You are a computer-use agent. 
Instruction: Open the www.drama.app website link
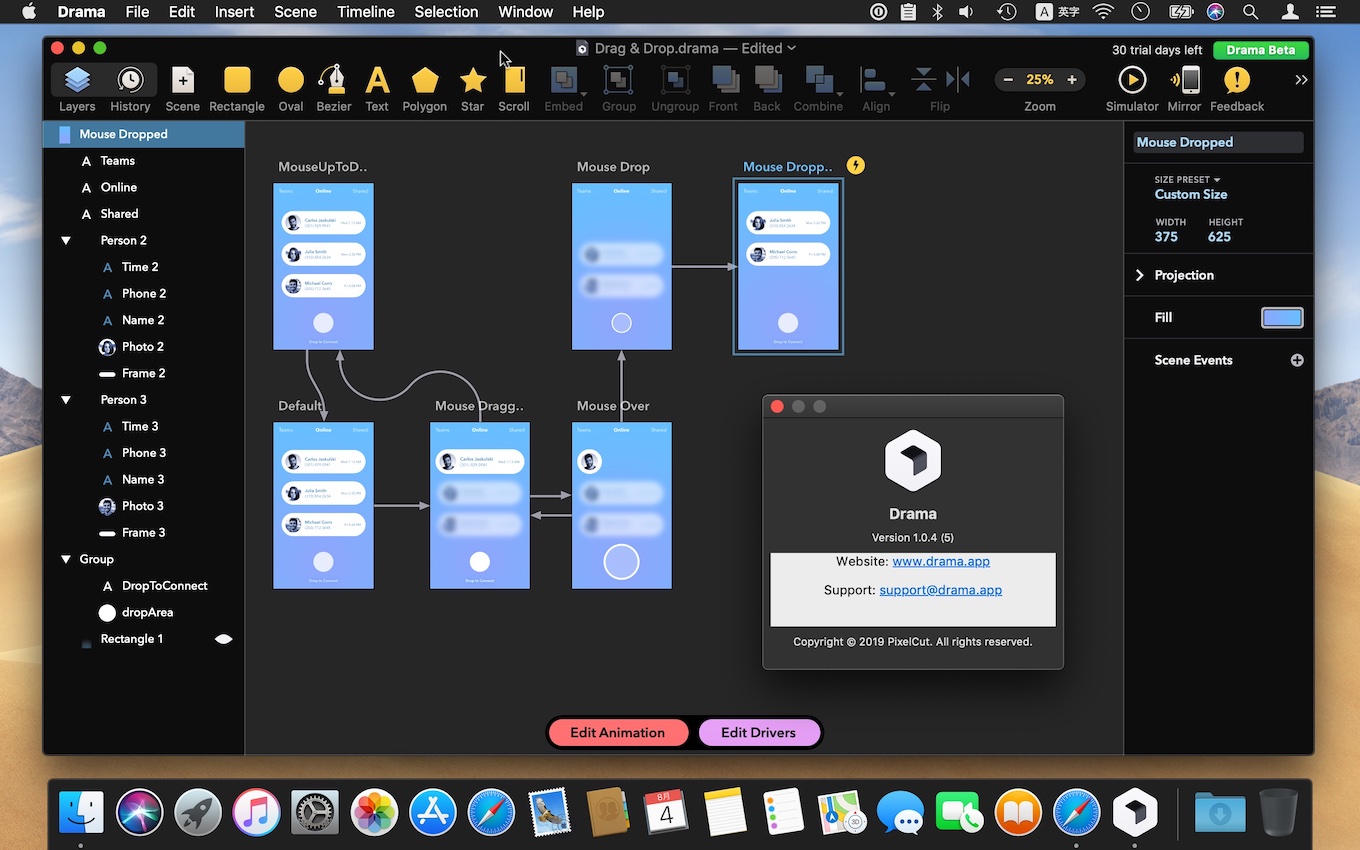tap(940, 561)
